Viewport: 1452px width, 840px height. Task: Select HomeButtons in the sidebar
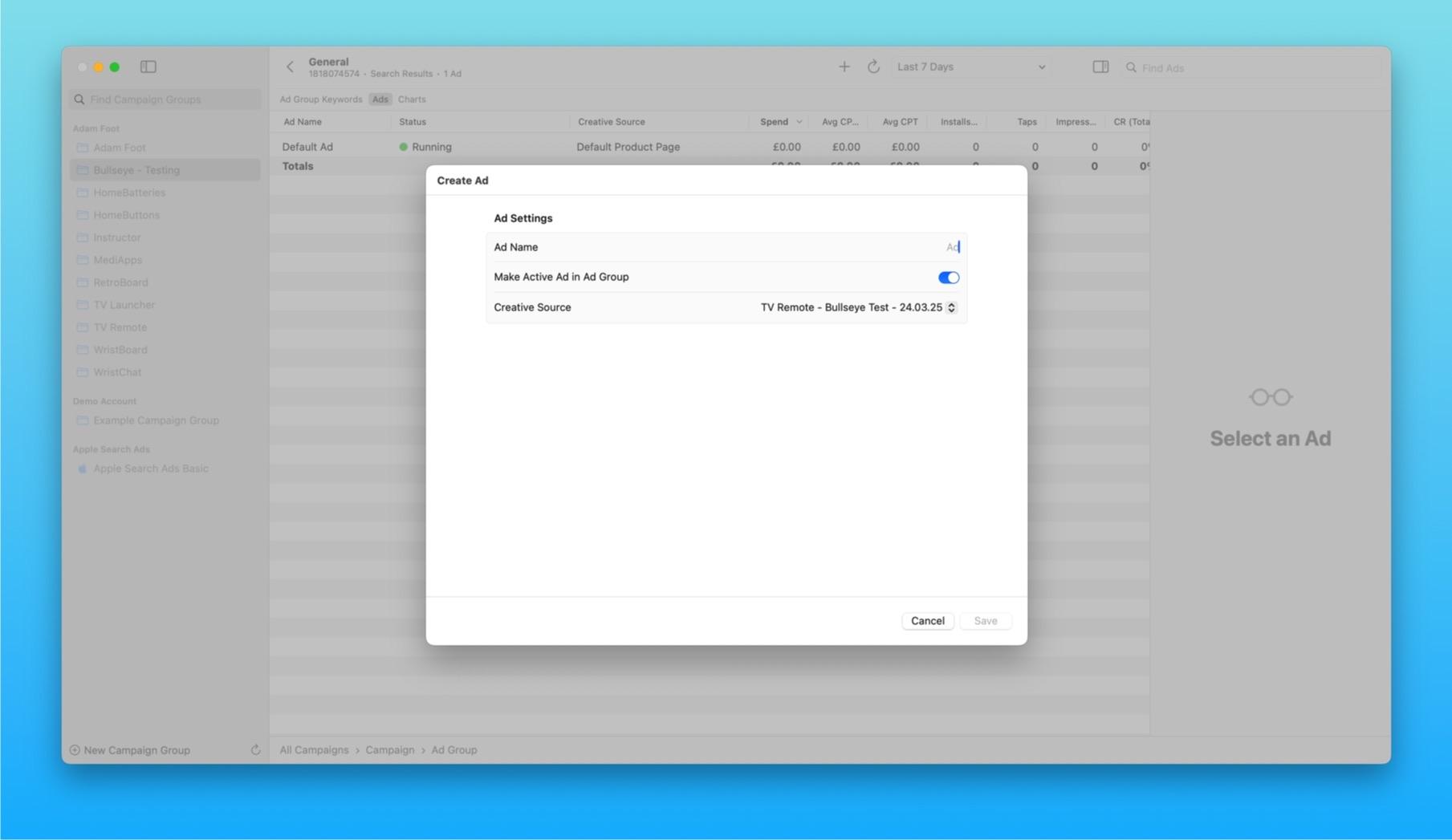tap(165, 215)
